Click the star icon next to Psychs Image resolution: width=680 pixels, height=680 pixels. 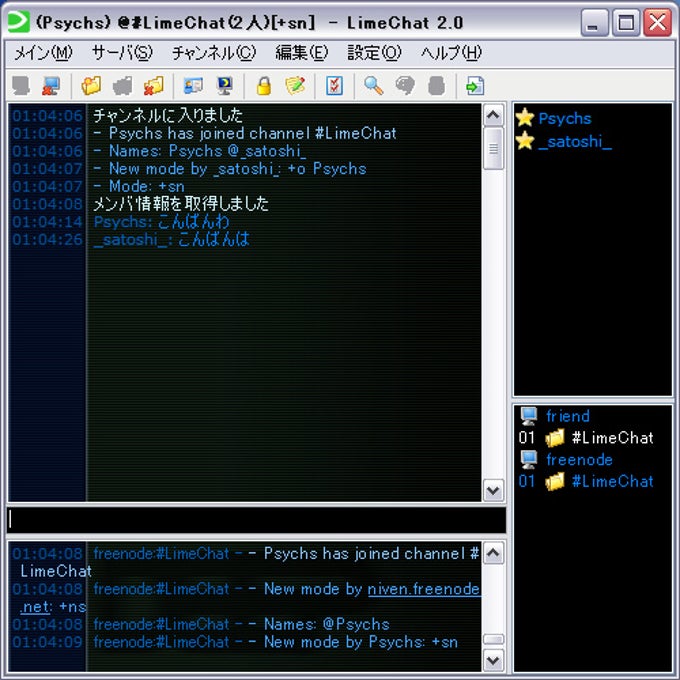[525, 118]
